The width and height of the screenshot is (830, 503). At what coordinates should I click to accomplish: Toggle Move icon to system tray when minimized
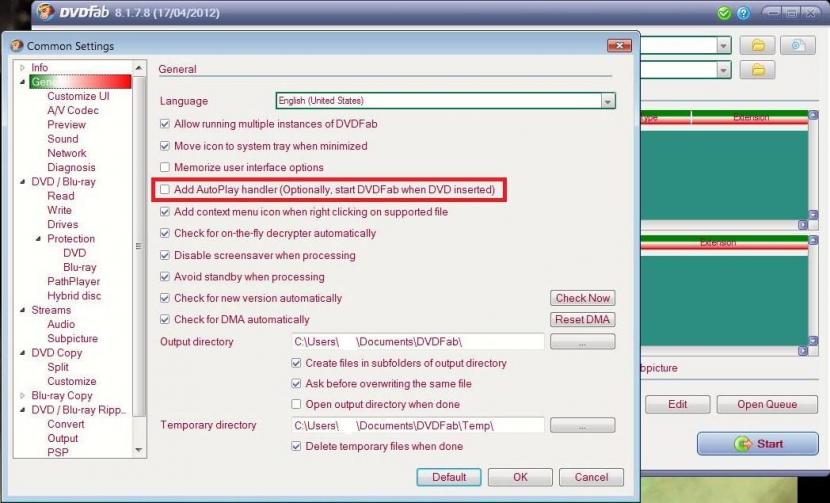[165, 146]
